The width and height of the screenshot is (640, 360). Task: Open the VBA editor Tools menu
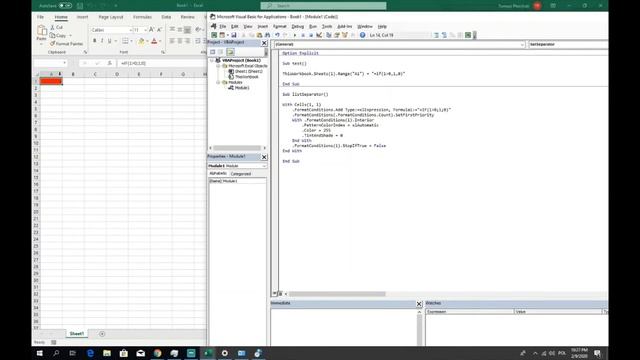tap(327, 27)
